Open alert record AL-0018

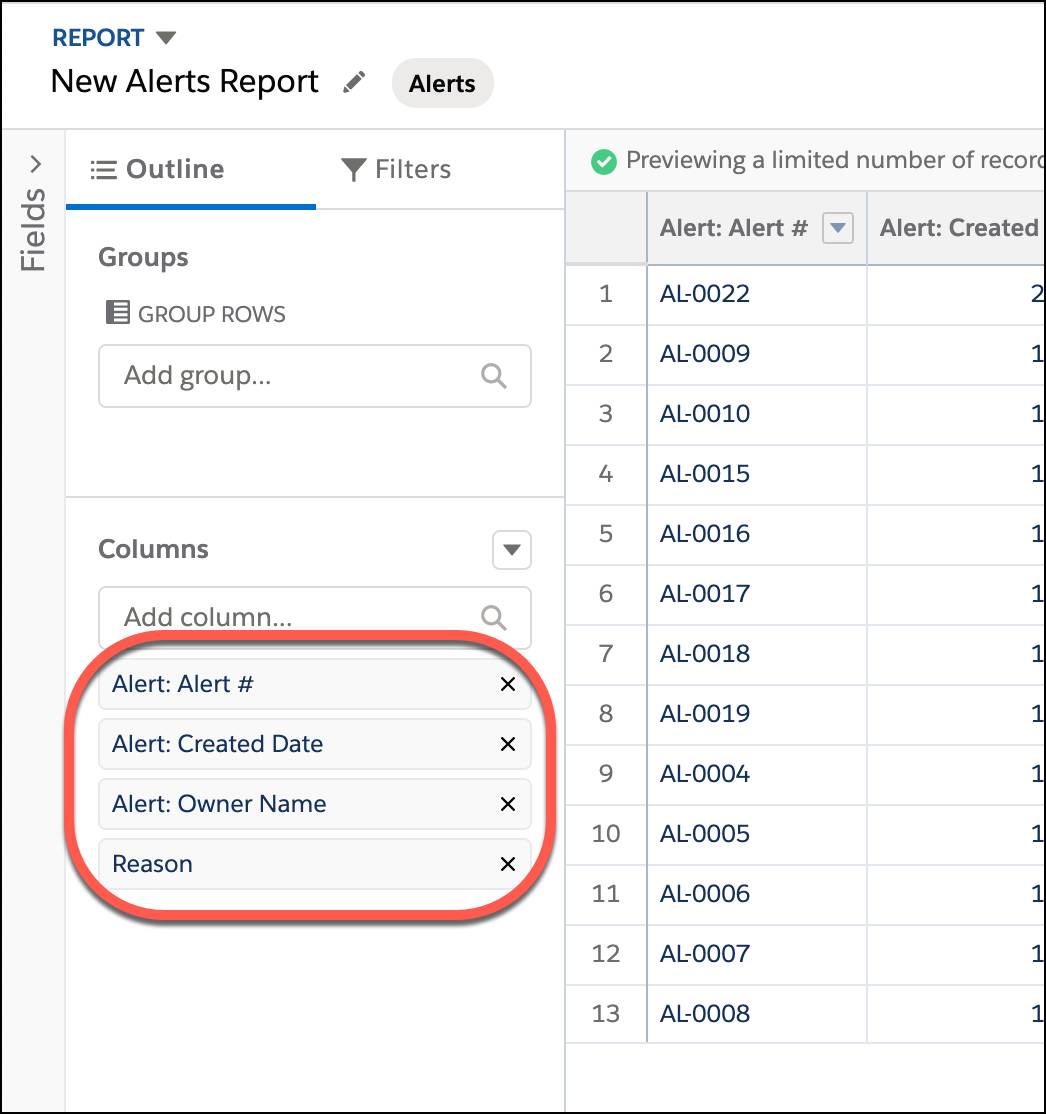coord(704,654)
